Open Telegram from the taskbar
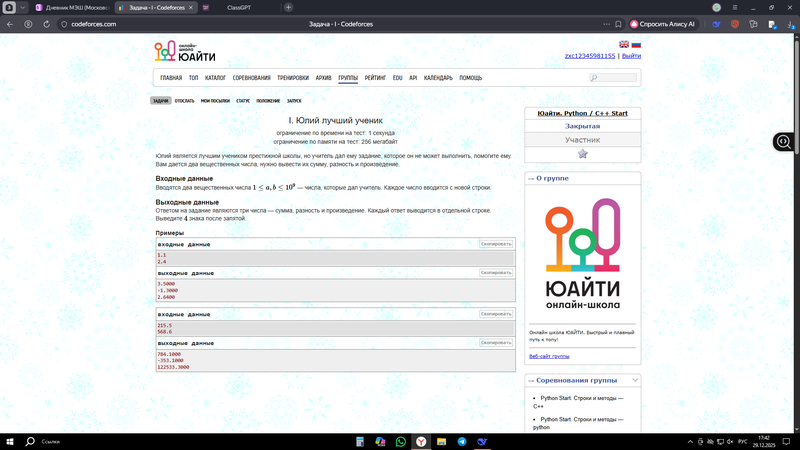The width and height of the screenshot is (800, 450). pos(461,441)
